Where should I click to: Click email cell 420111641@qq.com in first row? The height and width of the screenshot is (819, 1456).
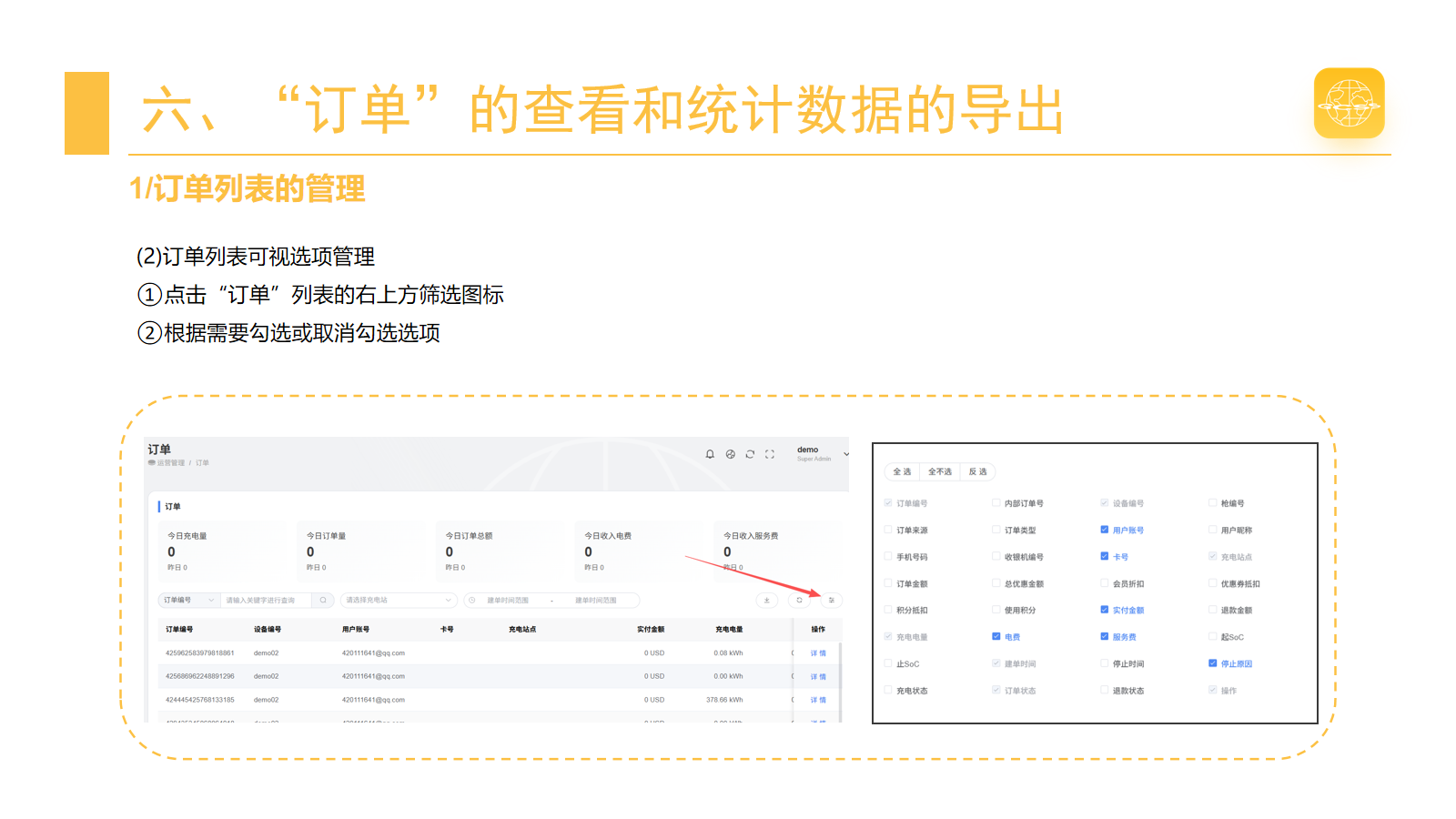(373, 653)
